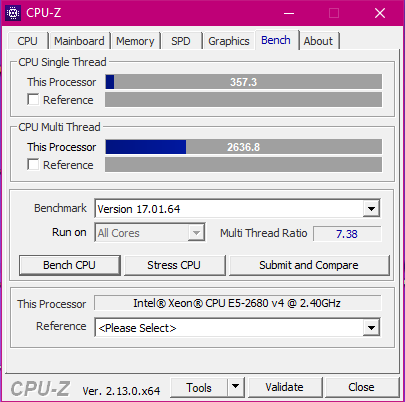Click the single thread score bar
The height and width of the screenshot is (402, 405).
point(243,82)
